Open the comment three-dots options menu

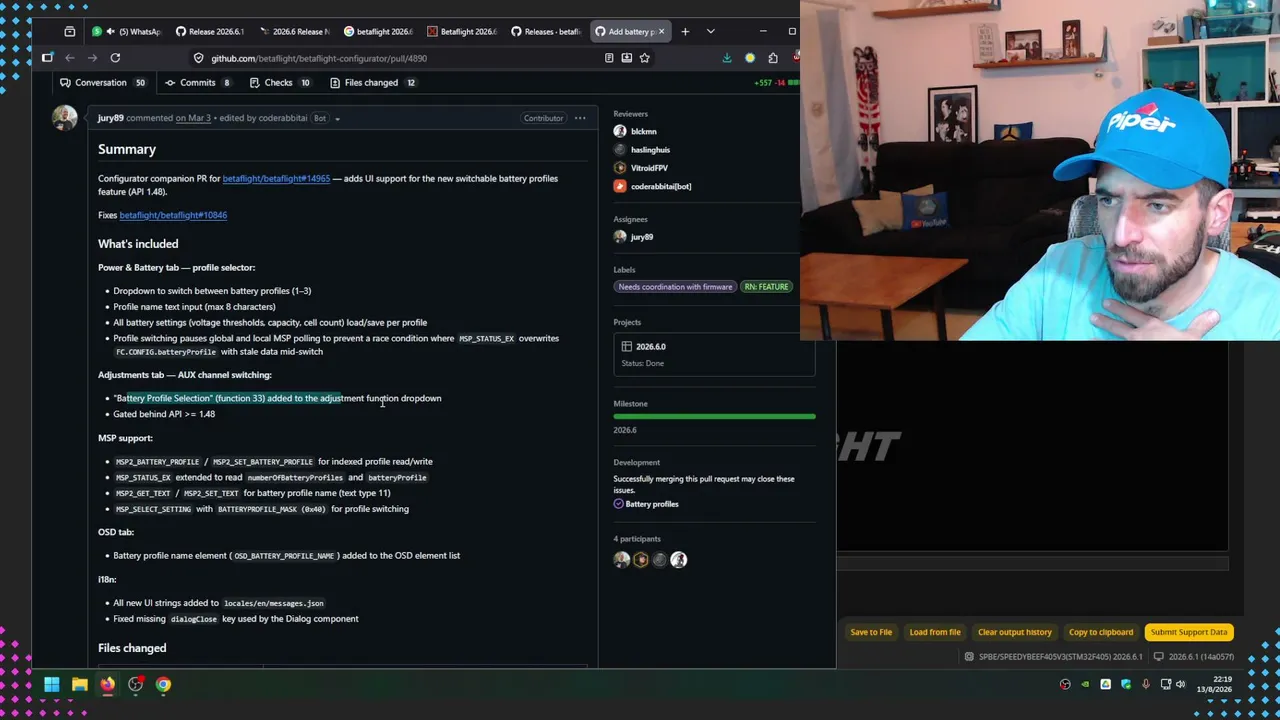tap(580, 118)
